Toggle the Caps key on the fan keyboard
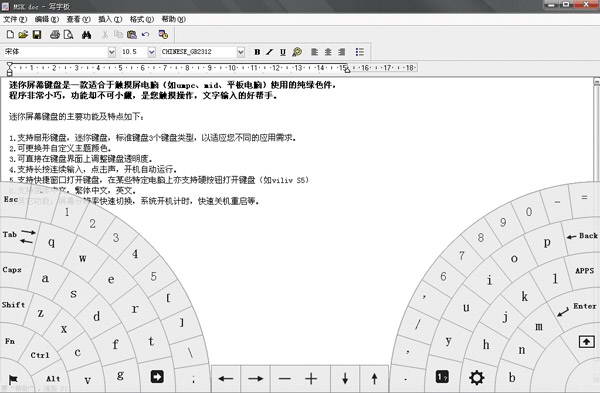This screenshot has width=600, height=393. pyautogui.click(x=12, y=269)
